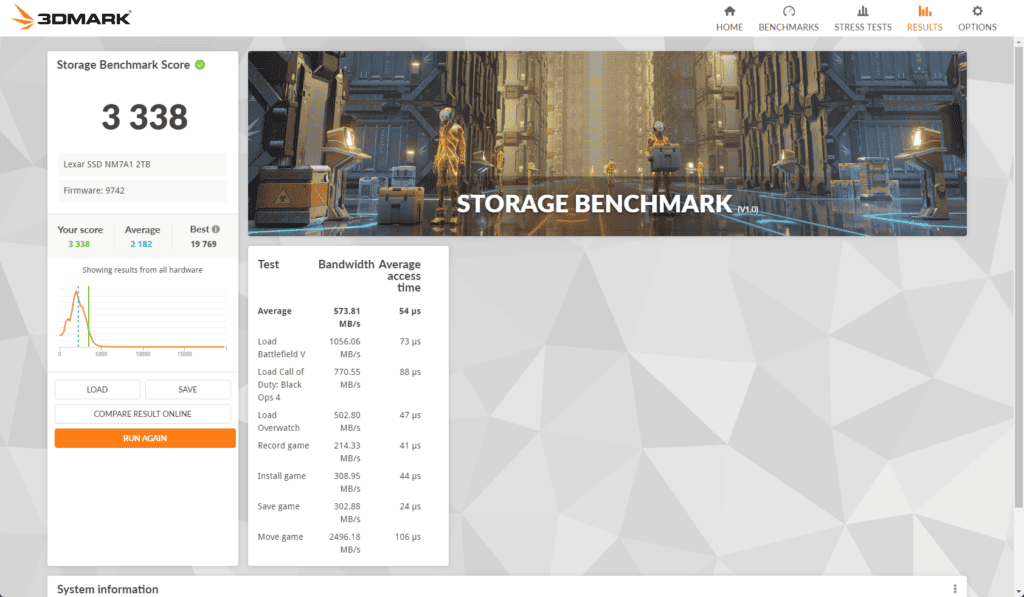
Task: Select the Results chart icon
Action: tap(924, 11)
